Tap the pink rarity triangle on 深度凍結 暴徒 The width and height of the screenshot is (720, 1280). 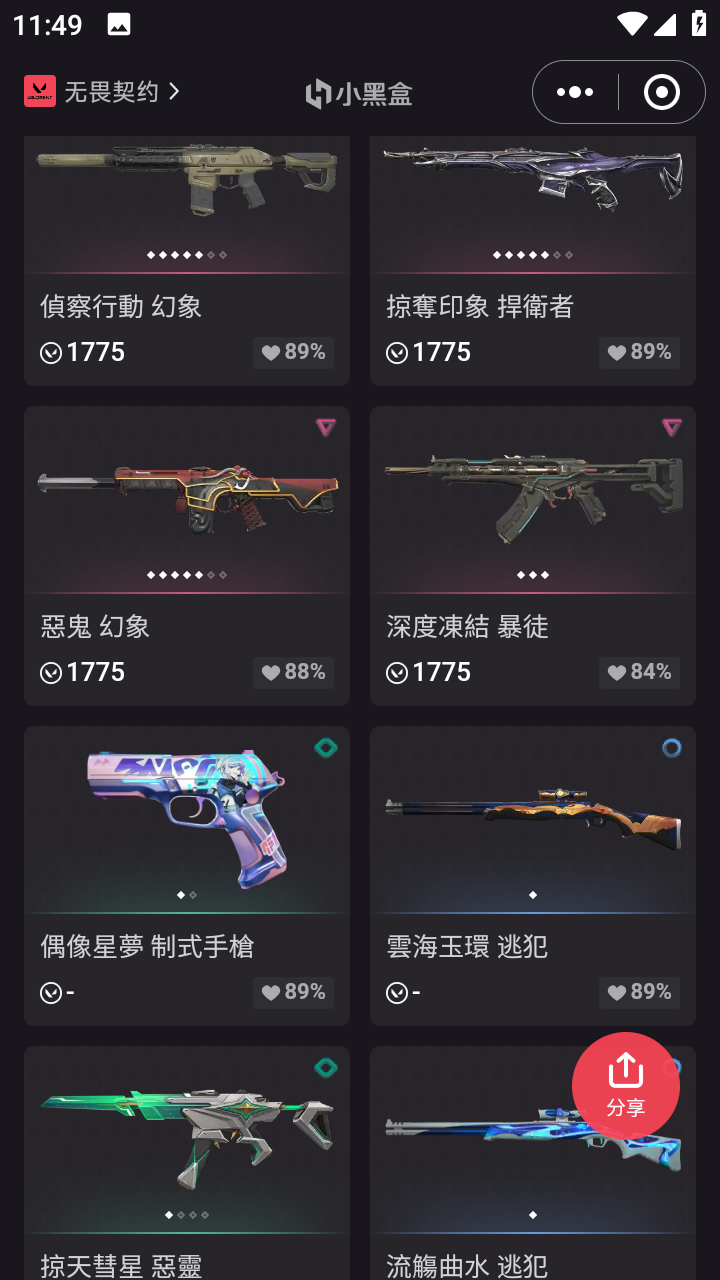coord(671,427)
